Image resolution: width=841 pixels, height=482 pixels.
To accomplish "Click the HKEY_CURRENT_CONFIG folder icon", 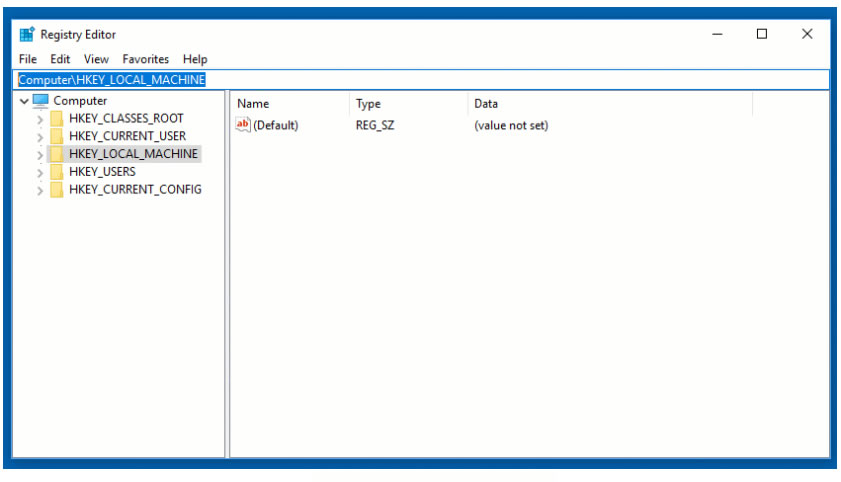I will (x=56, y=189).
